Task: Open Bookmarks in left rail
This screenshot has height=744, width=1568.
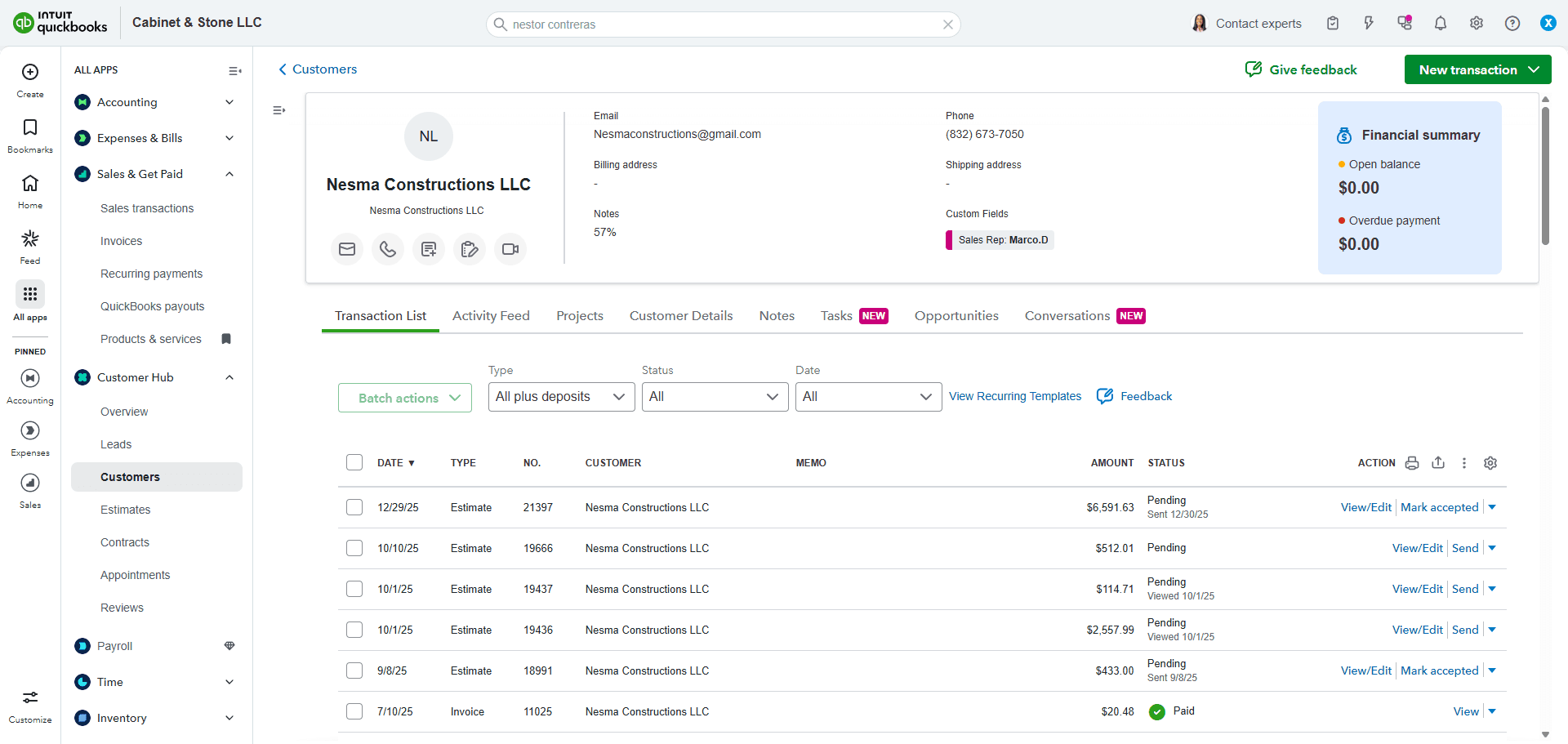Action: pos(30,127)
